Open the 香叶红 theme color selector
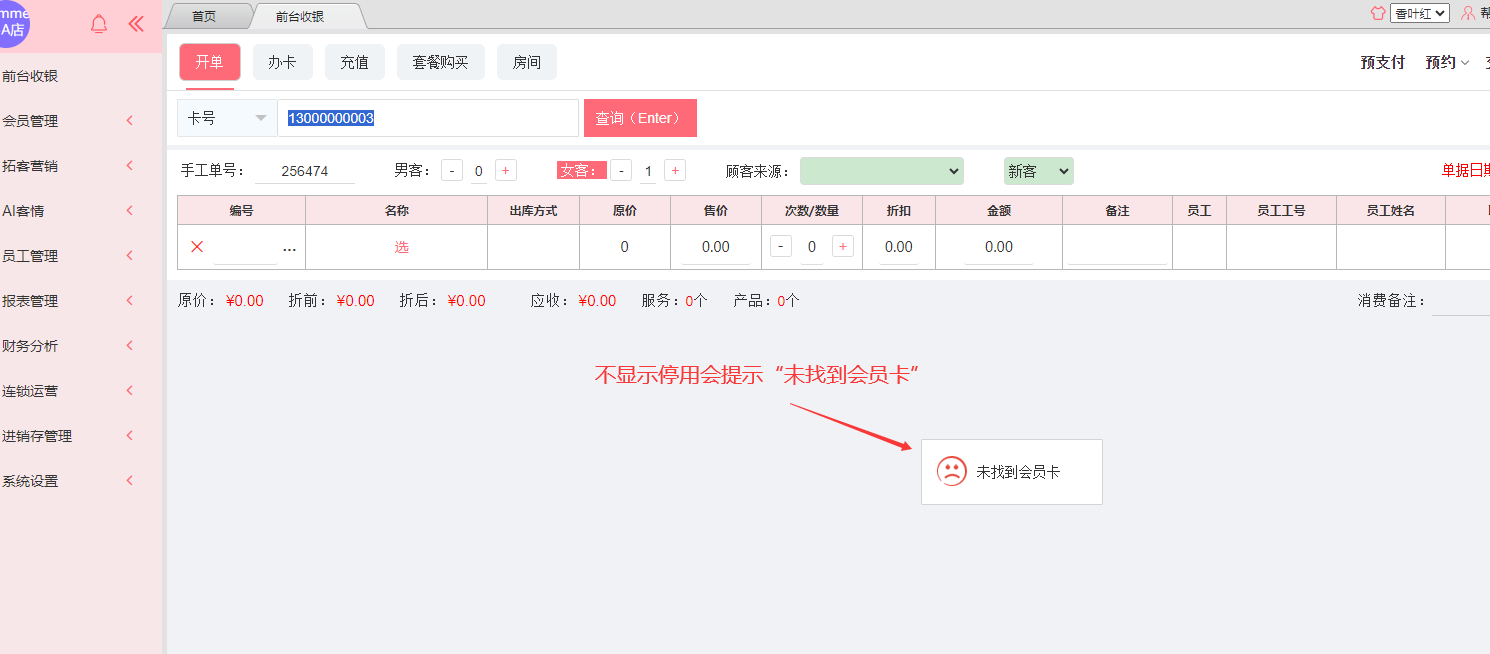Image resolution: width=1490 pixels, height=654 pixels. click(1419, 14)
